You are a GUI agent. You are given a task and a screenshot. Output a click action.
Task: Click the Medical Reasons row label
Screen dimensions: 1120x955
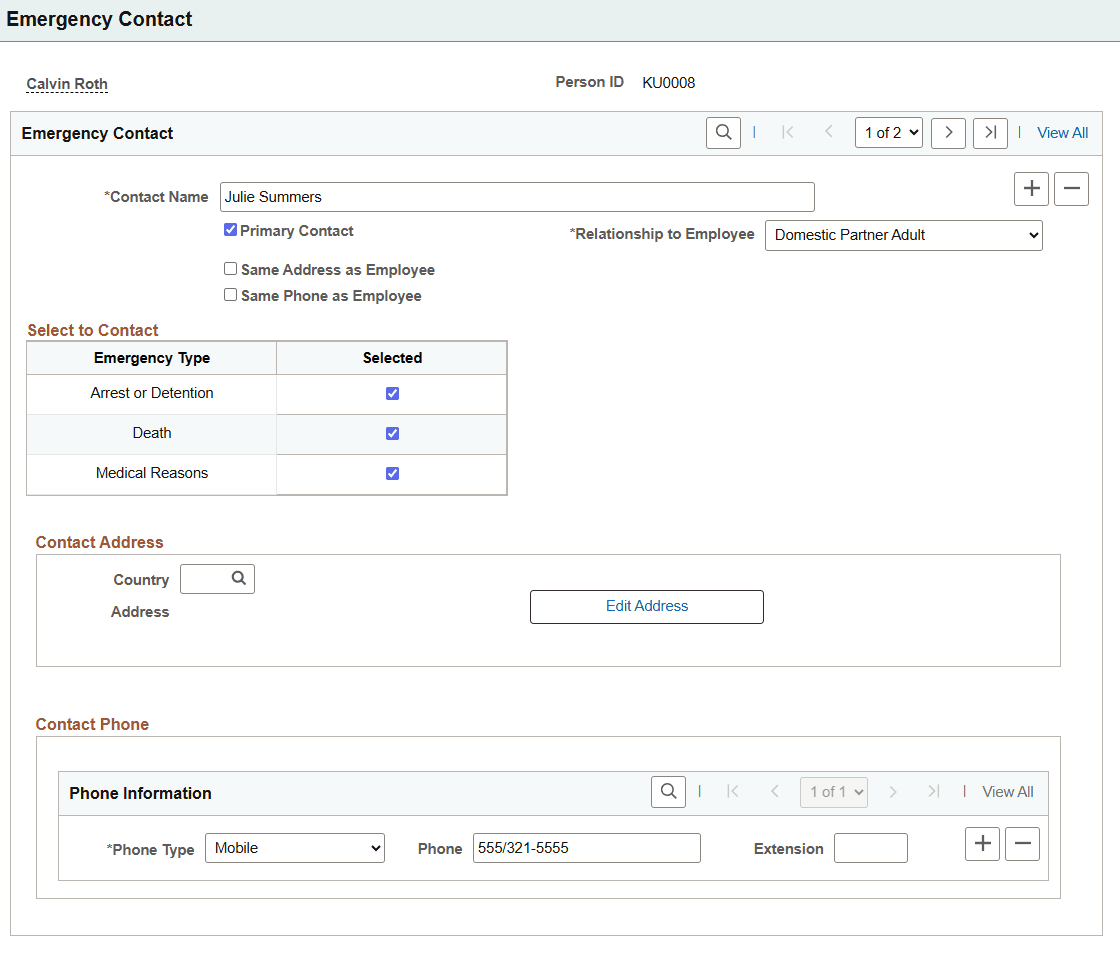click(x=151, y=473)
